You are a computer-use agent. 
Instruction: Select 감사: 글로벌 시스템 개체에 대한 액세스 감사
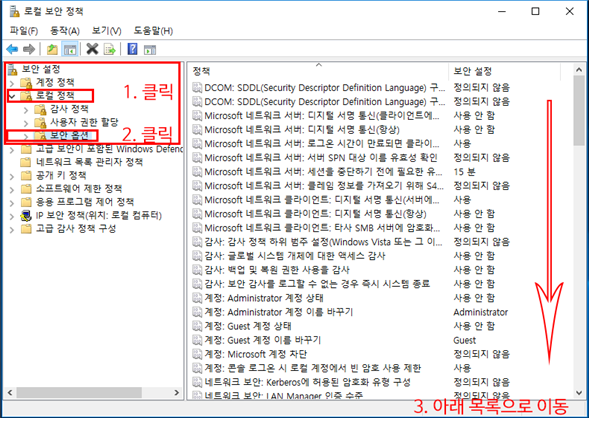[295, 256]
